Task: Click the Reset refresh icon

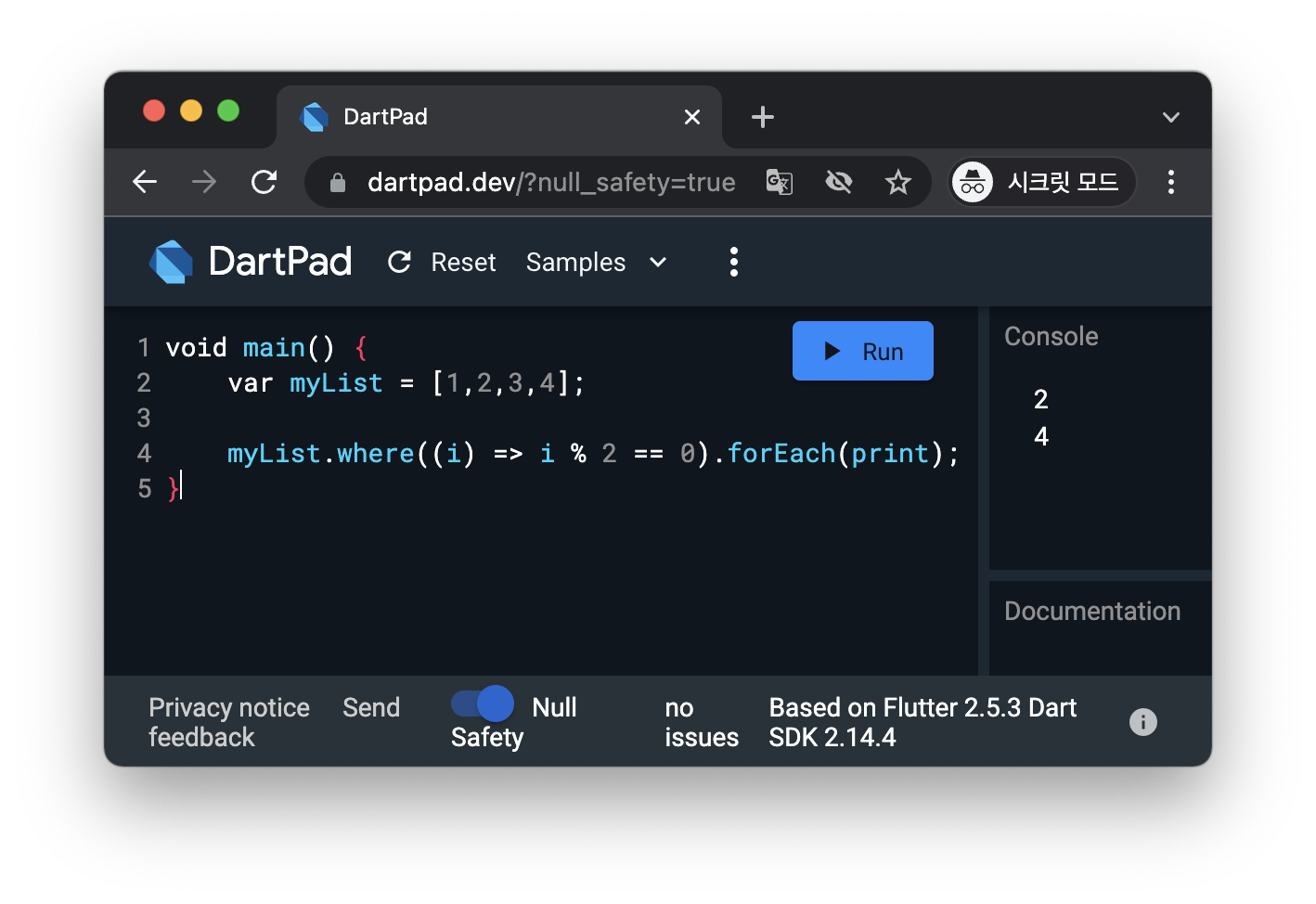Action: [x=400, y=263]
